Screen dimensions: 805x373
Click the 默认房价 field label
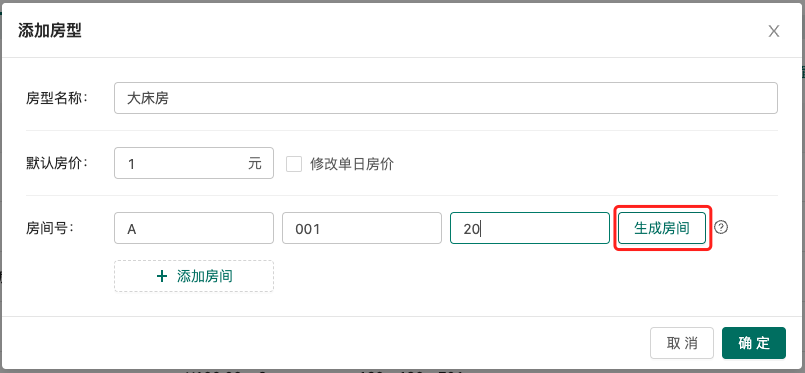click(x=57, y=163)
